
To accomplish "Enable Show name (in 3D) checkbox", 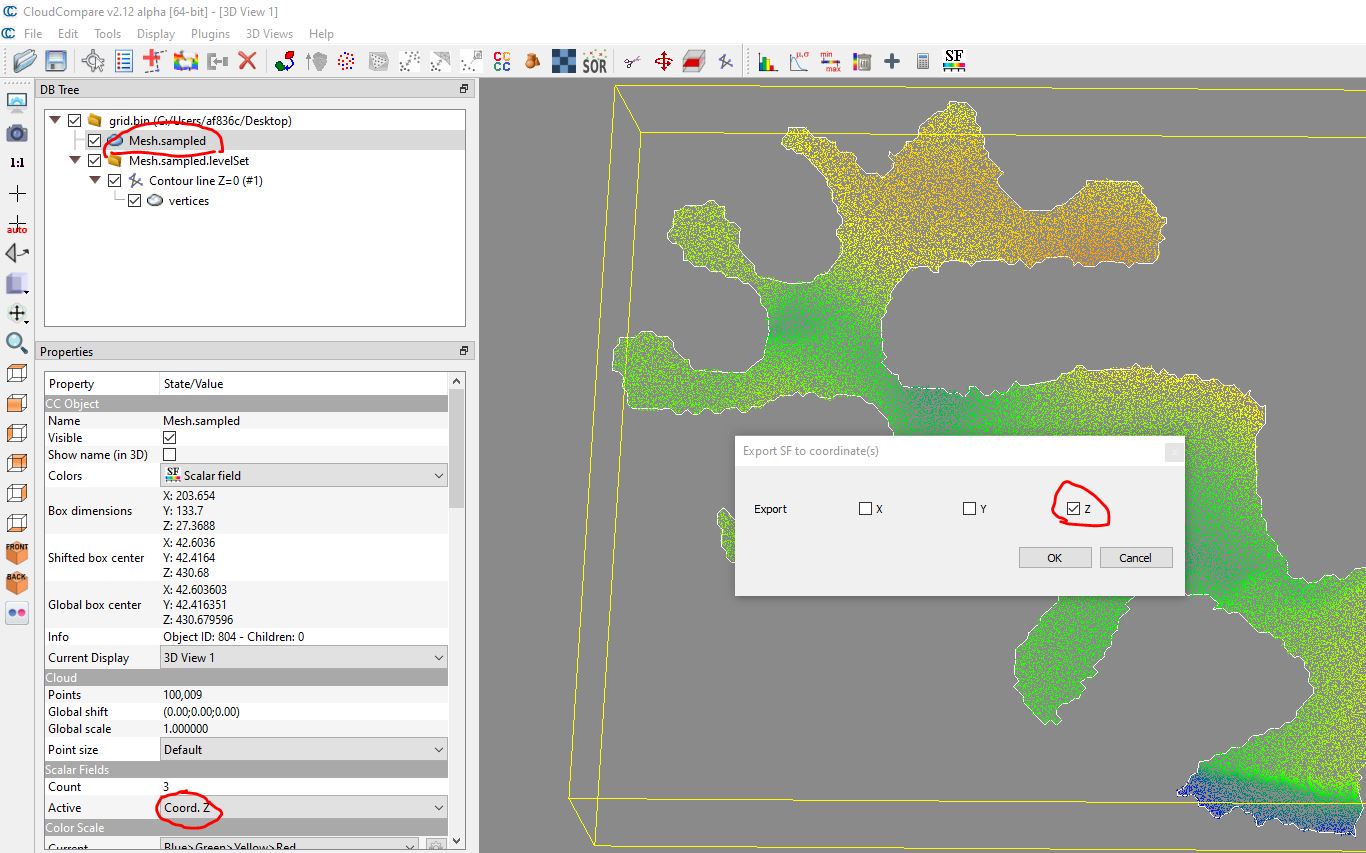I will [169, 455].
